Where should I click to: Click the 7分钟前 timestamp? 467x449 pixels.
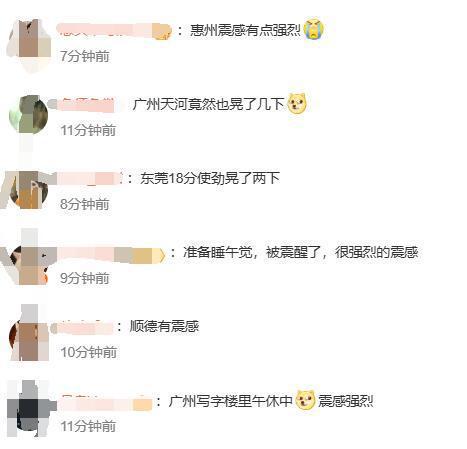point(85,56)
